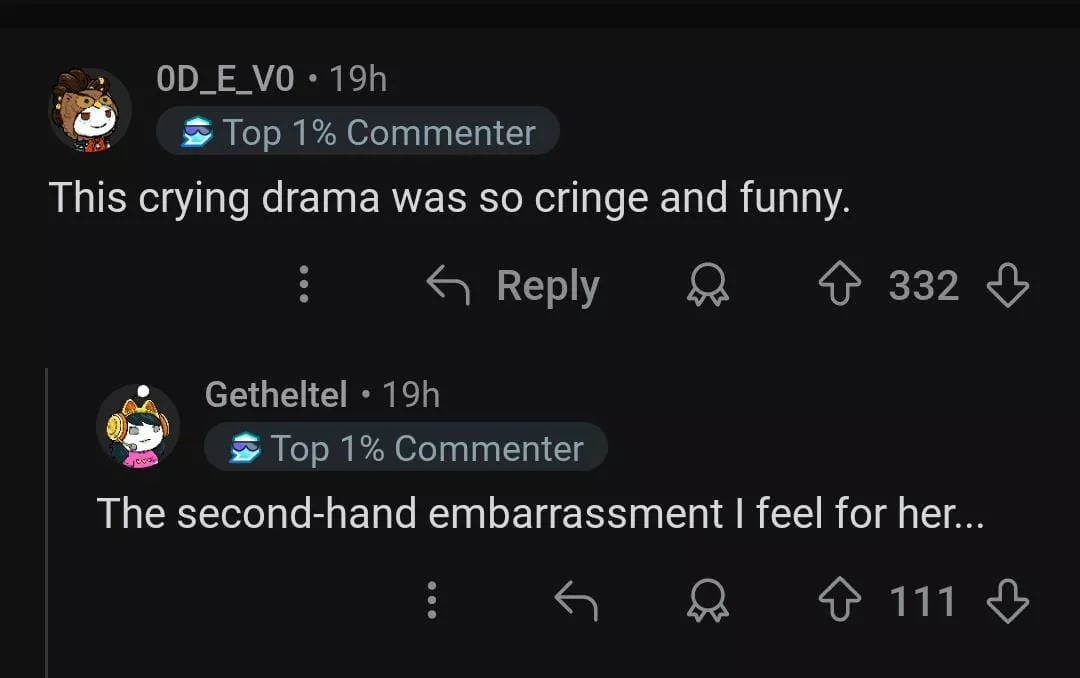Click the 111 vote count
The height and width of the screenshot is (678, 1080).
coord(923,602)
